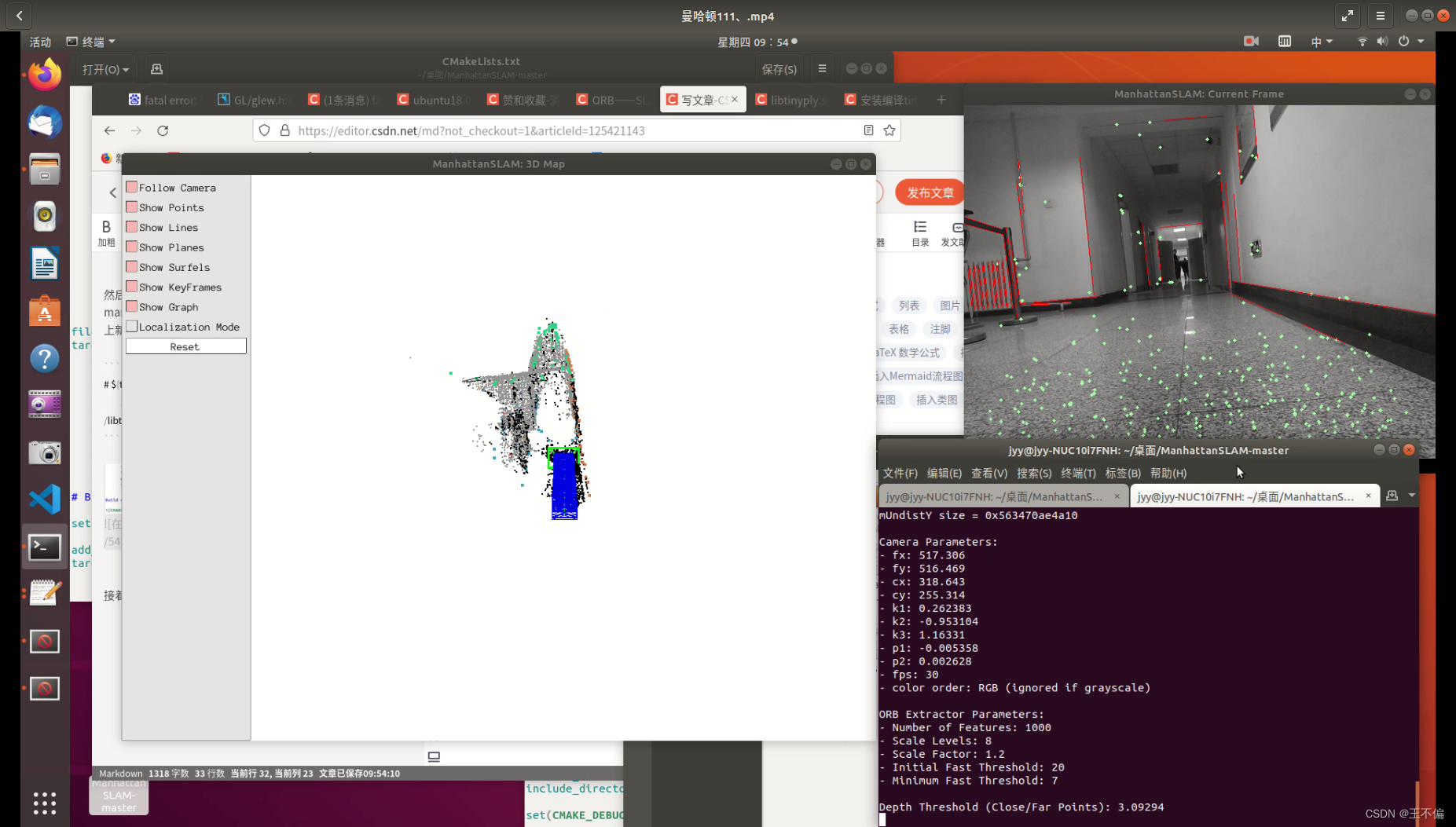Image resolution: width=1456 pixels, height=827 pixels.
Task: Open Firefox from the dock
Action: tap(45, 75)
